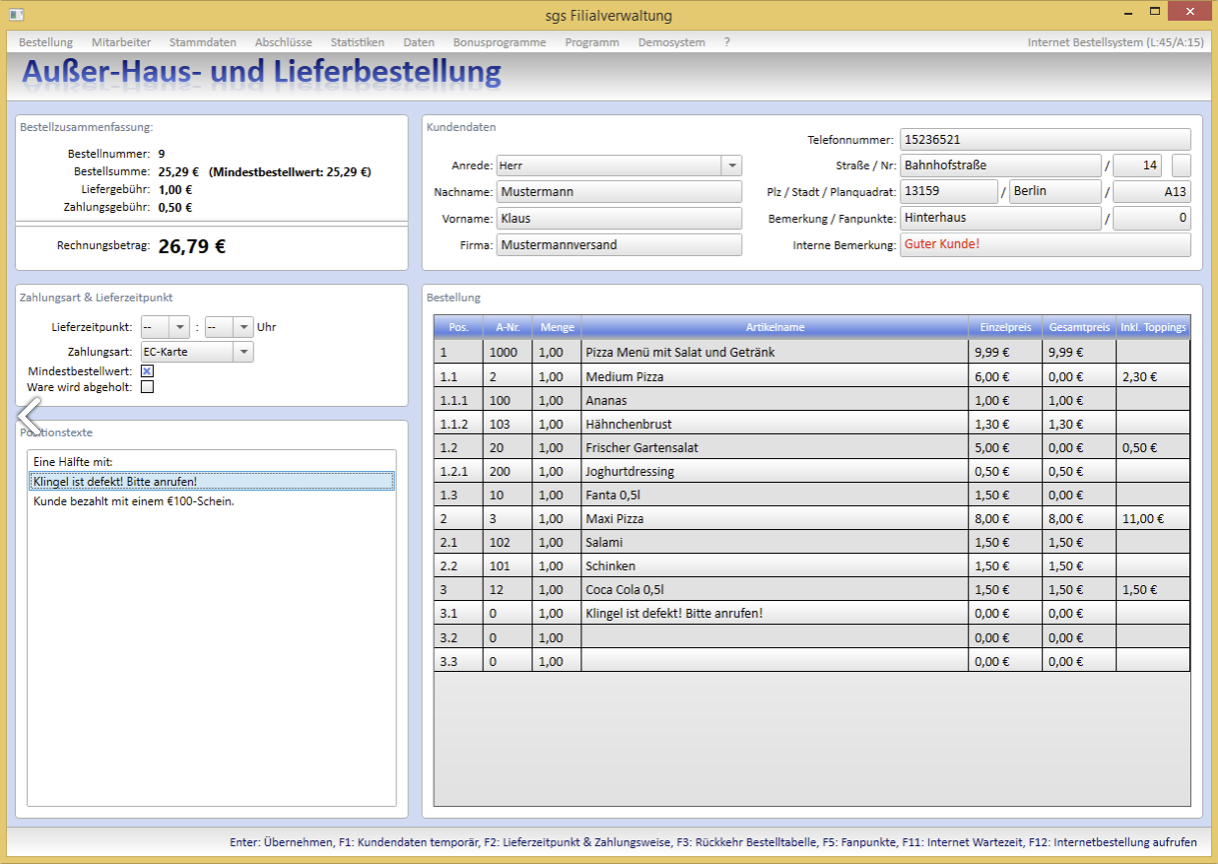
Task: Click the Inkl. Toppings column header
Action: [x=1153, y=327]
